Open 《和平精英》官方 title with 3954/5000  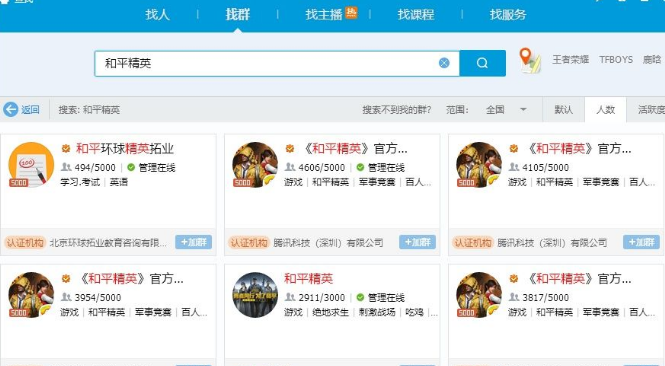131,279
